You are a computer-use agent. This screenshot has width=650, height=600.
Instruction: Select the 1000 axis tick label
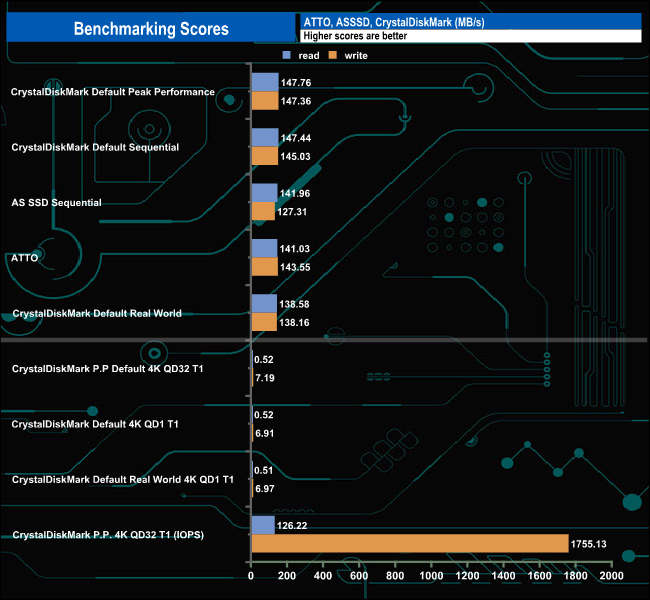tap(431, 578)
